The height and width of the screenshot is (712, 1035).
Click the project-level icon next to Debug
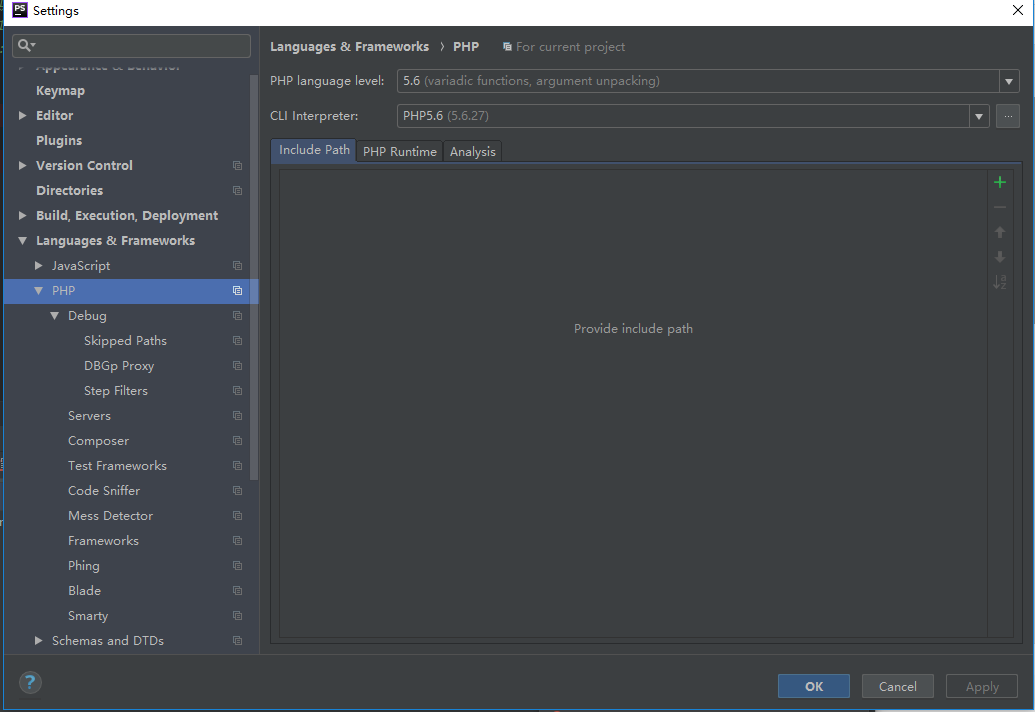pyautogui.click(x=238, y=316)
